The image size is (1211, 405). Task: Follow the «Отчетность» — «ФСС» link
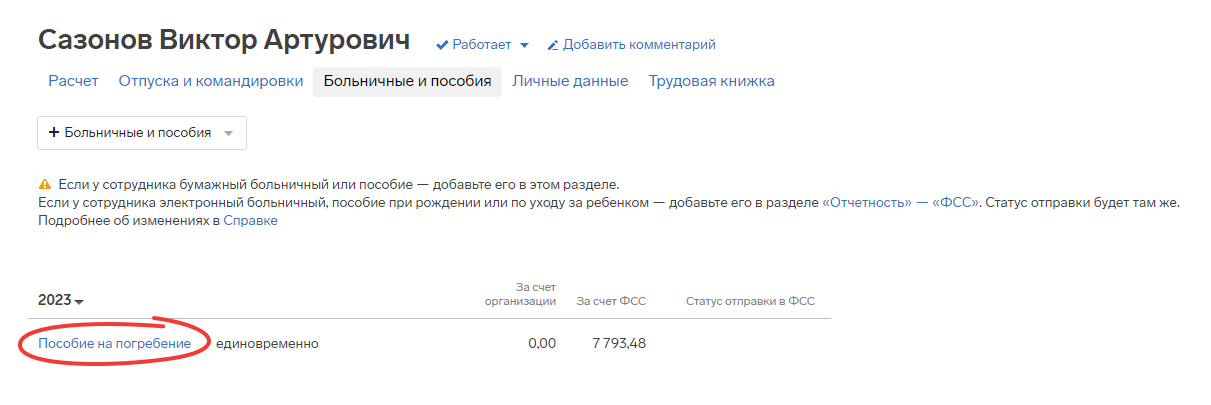click(900, 203)
